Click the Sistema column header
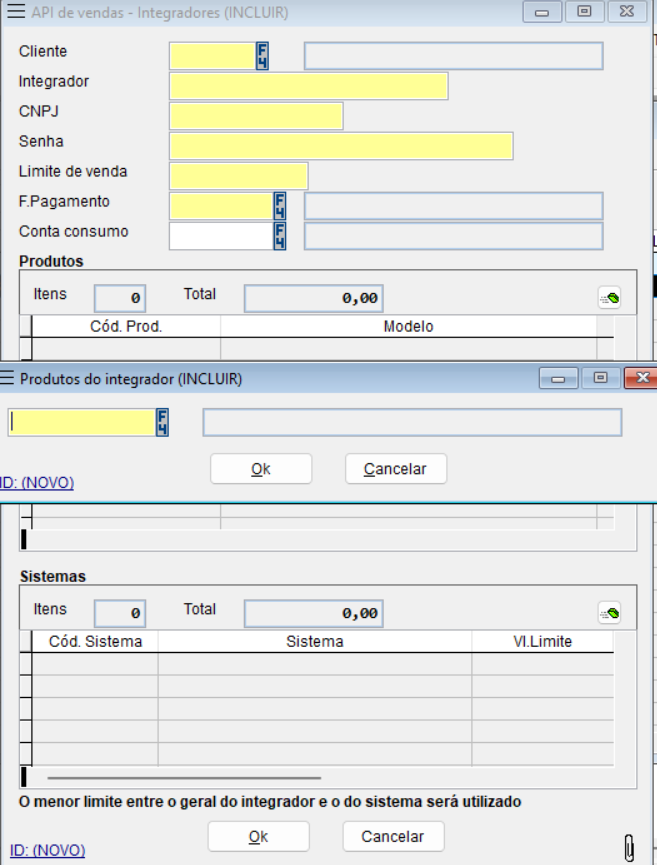657x865 pixels. tap(314, 642)
